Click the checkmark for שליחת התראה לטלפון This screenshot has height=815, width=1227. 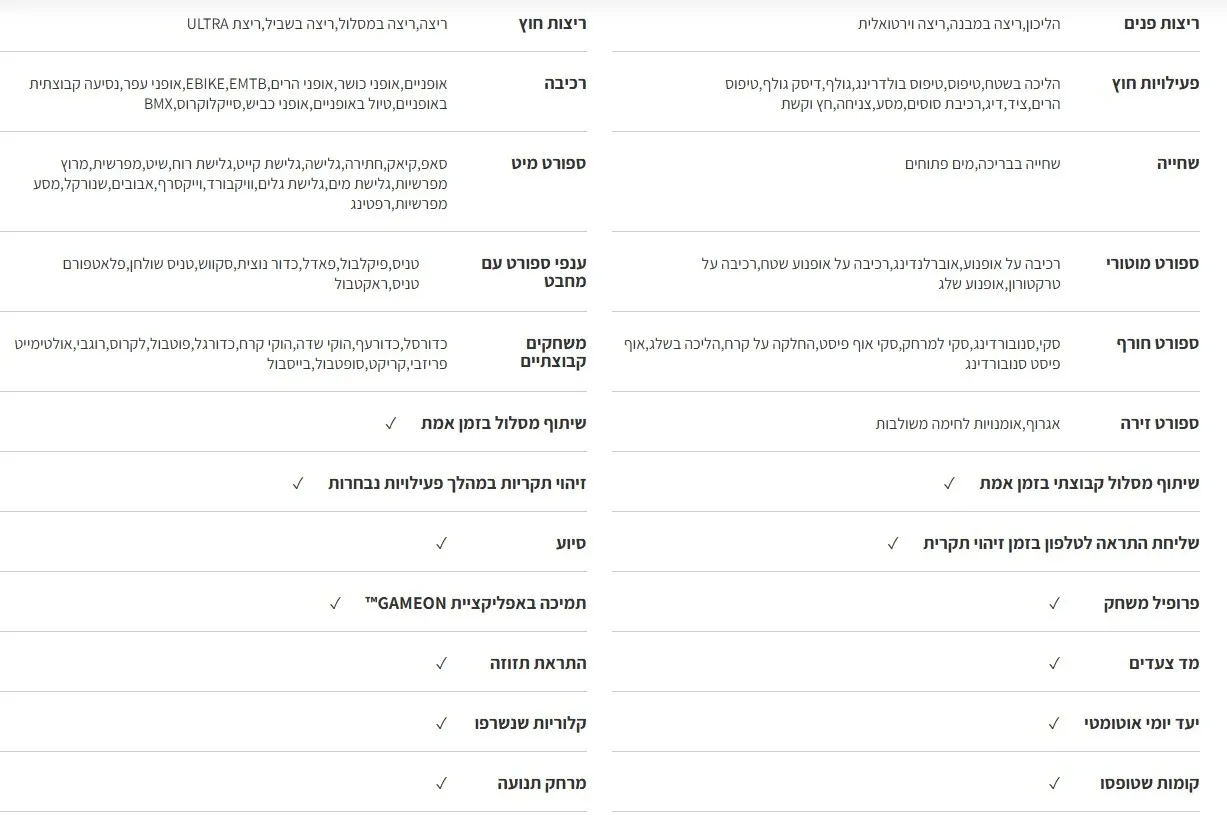893,543
